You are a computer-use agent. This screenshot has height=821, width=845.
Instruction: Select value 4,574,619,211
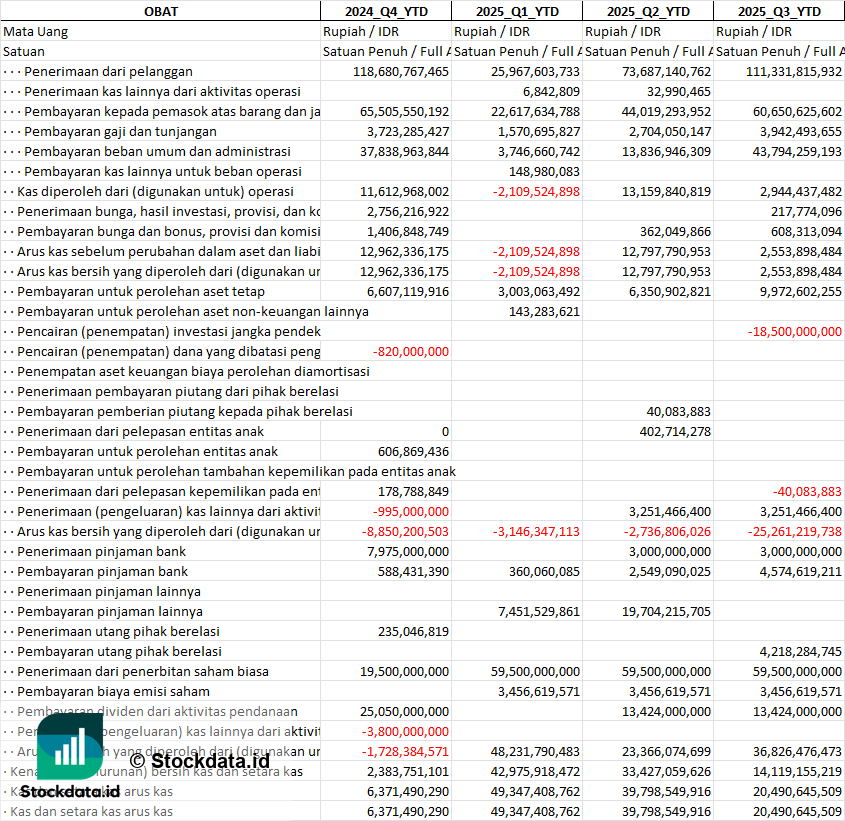pyautogui.click(x=800, y=570)
